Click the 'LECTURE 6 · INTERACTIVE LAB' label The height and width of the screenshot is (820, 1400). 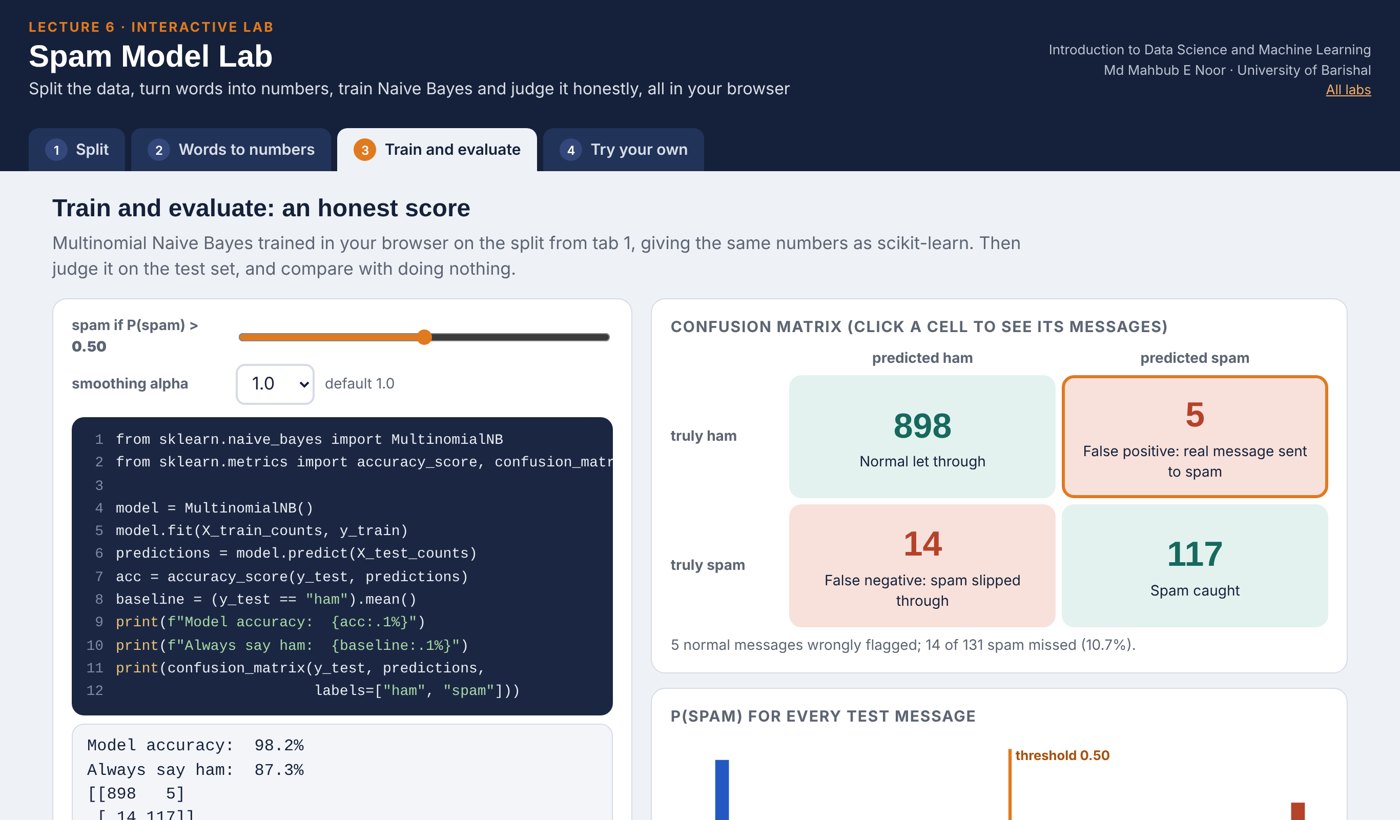coord(151,27)
